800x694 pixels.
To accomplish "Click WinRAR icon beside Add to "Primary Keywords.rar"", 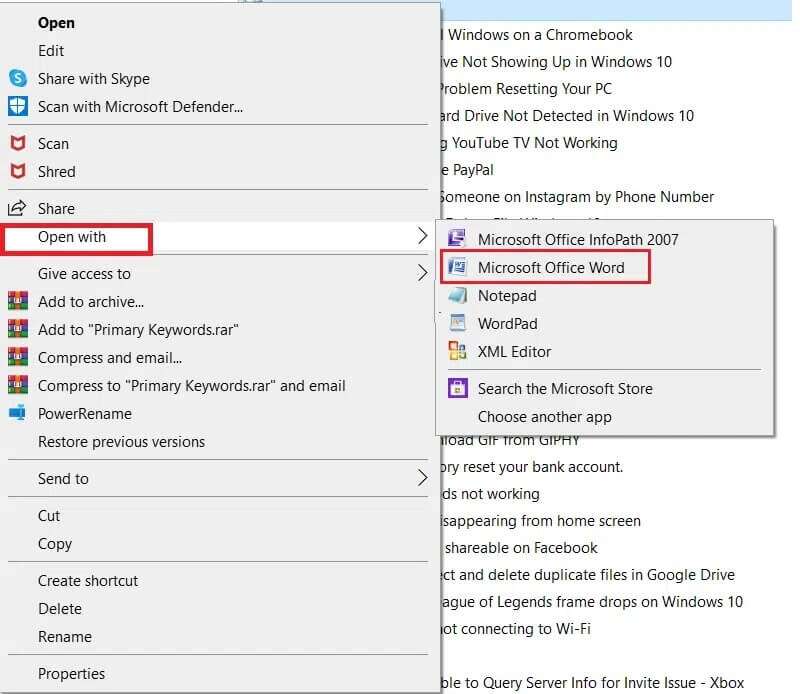I will click(18, 329).
